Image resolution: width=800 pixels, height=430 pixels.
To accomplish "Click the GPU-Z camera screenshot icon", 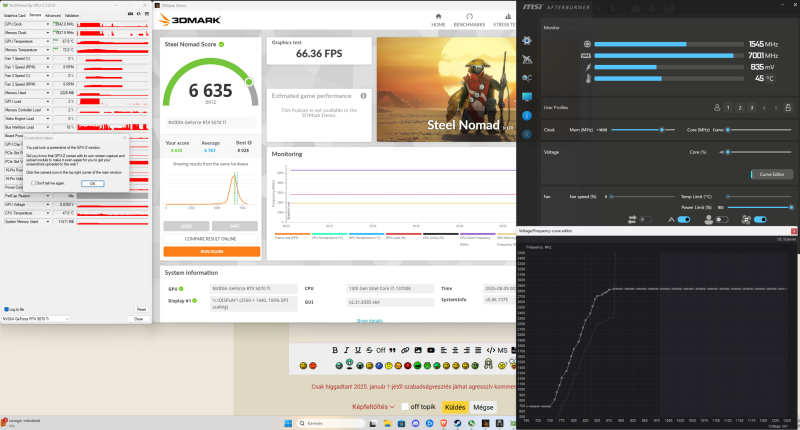I will pos(131,14).
